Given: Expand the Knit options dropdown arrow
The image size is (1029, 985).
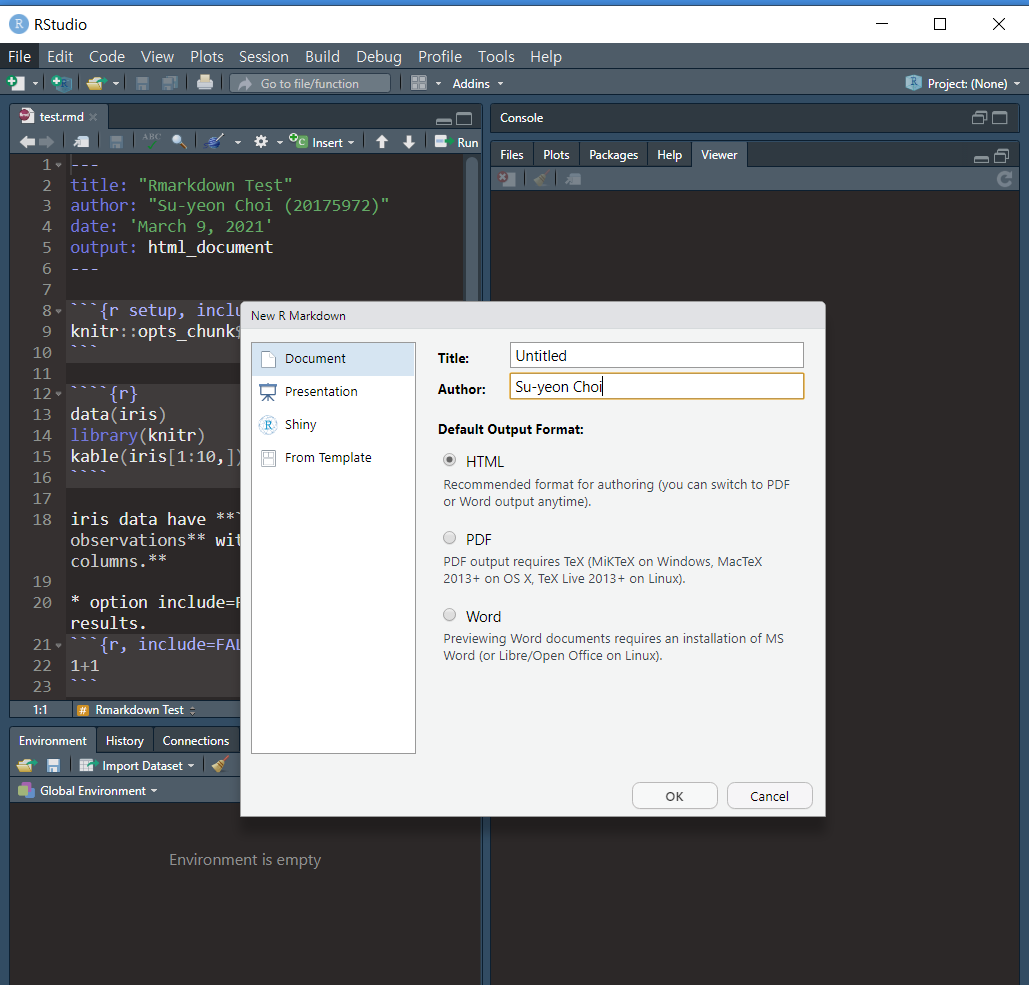Looking at the screenshot, I should pos(238,142).
